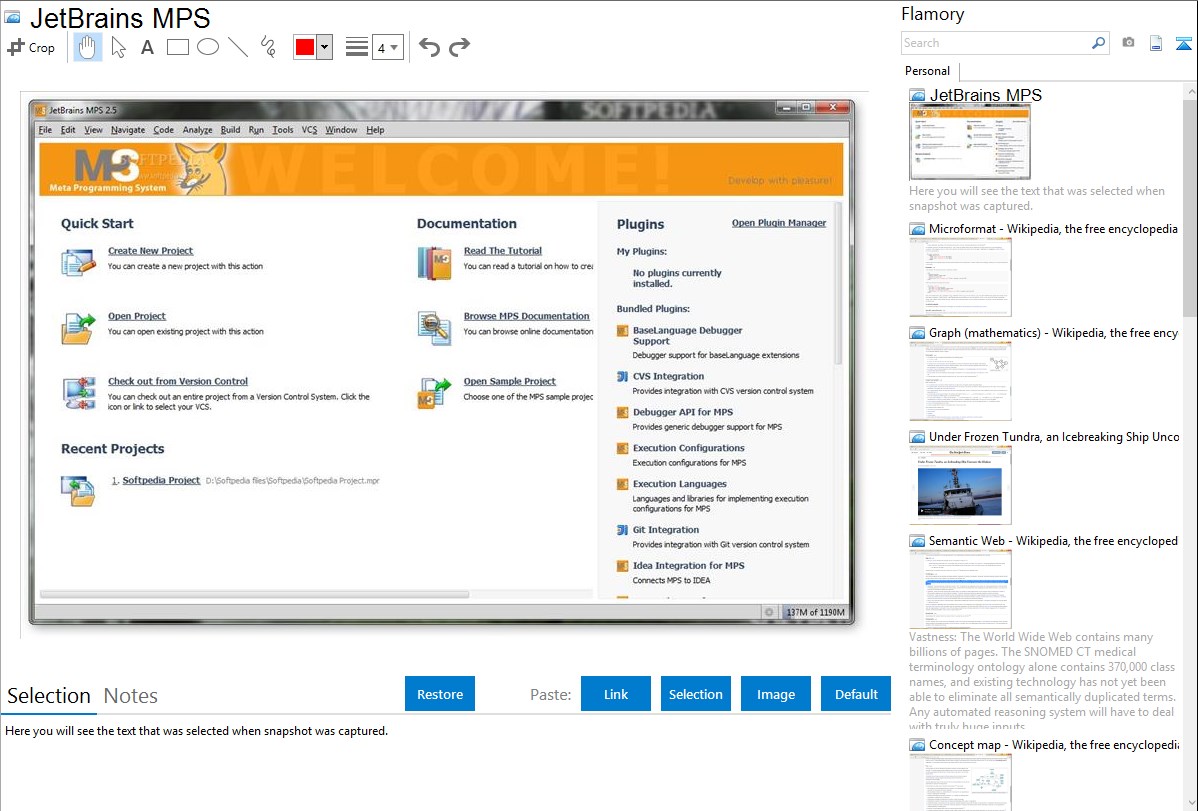
Task: Click the red annotation color swatch
Action: click(x=305, y=47)
